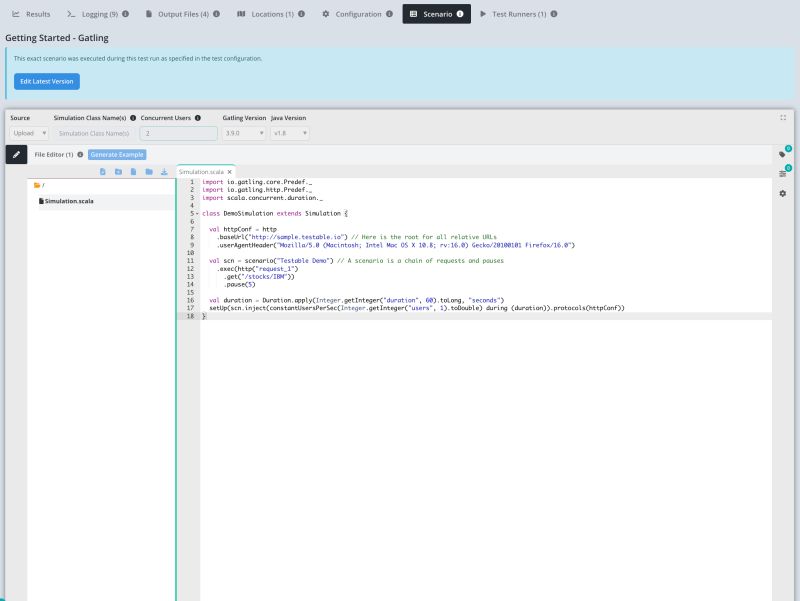Click the info icon next to Concurrent Users
The height and width of the screenshot is (601, 800).
198,118
